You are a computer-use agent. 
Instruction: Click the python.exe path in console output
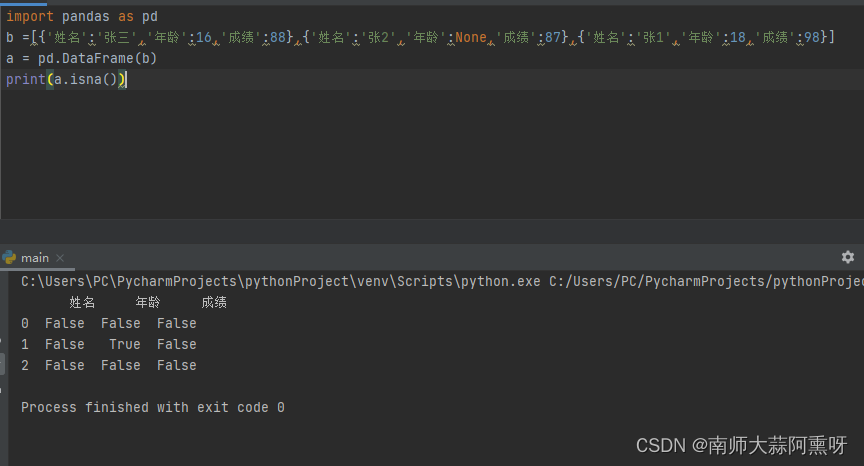(x=280, y=281)
